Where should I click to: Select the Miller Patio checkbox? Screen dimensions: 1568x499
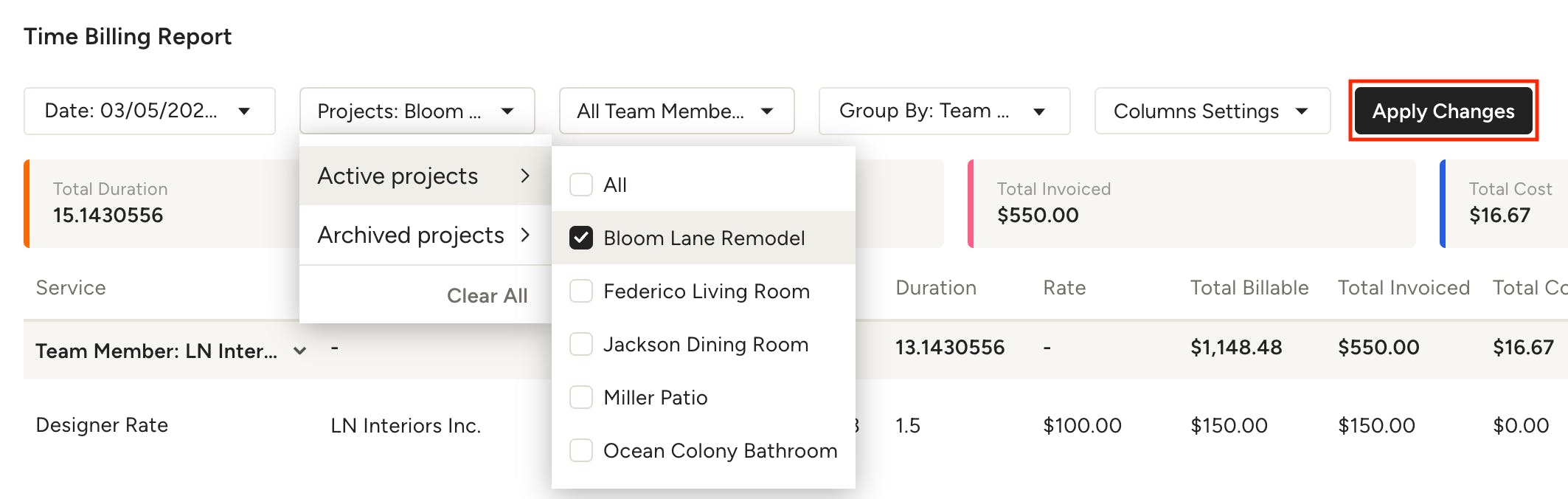[580, 397]
